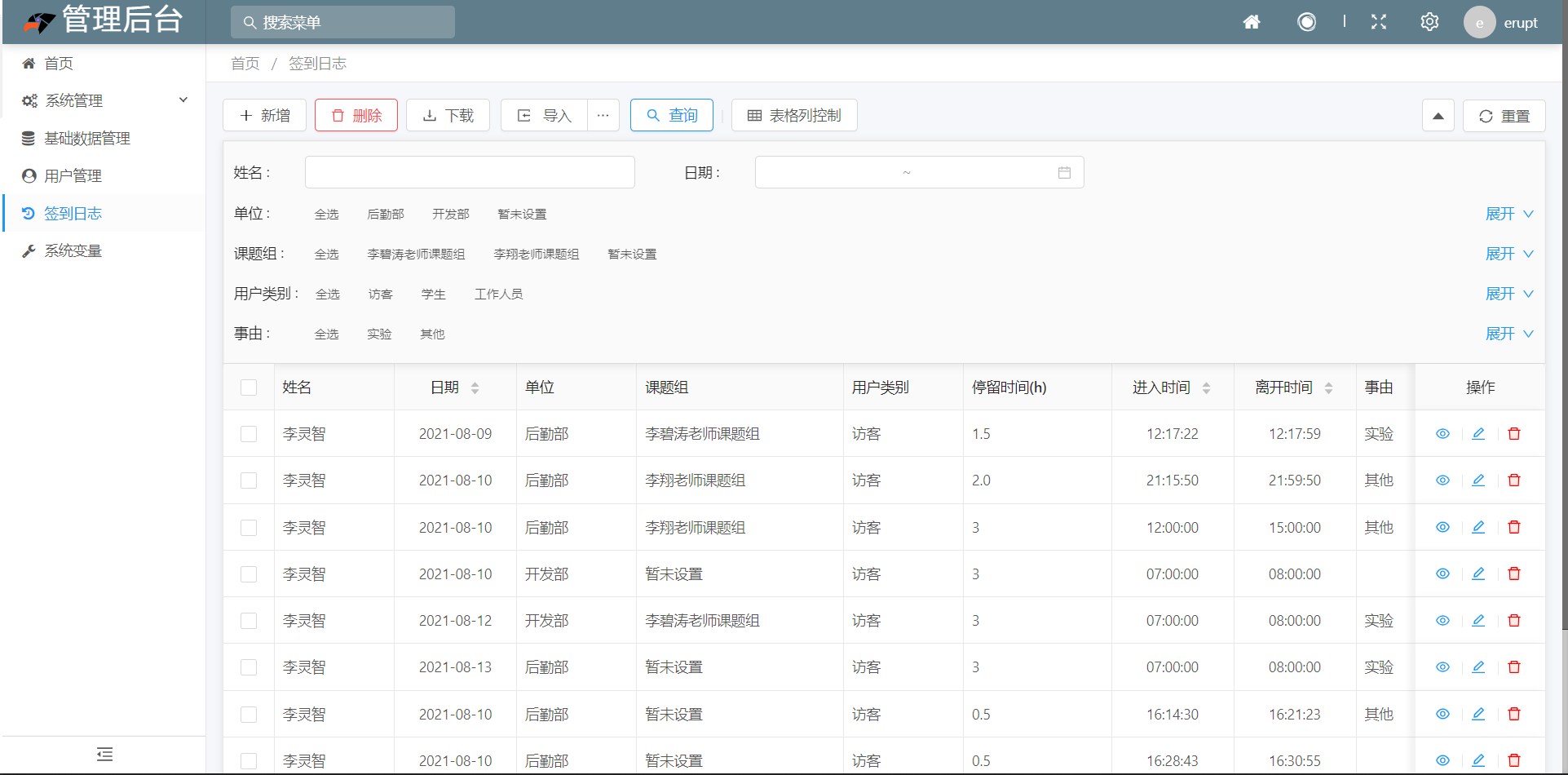Tick the select-all checkbox in table header
Screen dimensions: 1568x775
pyautogui.click(x=249, y=387)
